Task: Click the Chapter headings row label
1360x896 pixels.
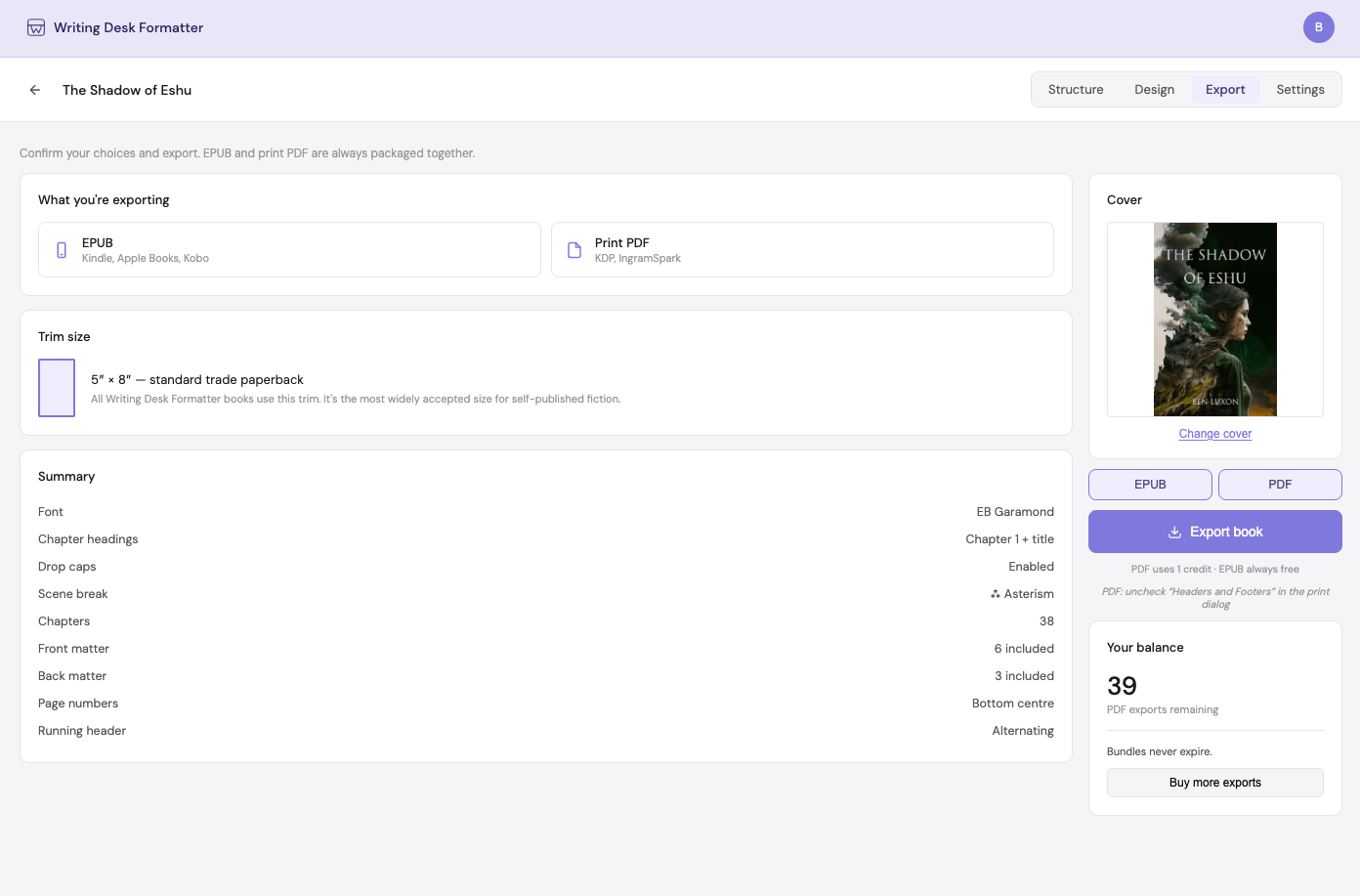Action: click(88, 539)
